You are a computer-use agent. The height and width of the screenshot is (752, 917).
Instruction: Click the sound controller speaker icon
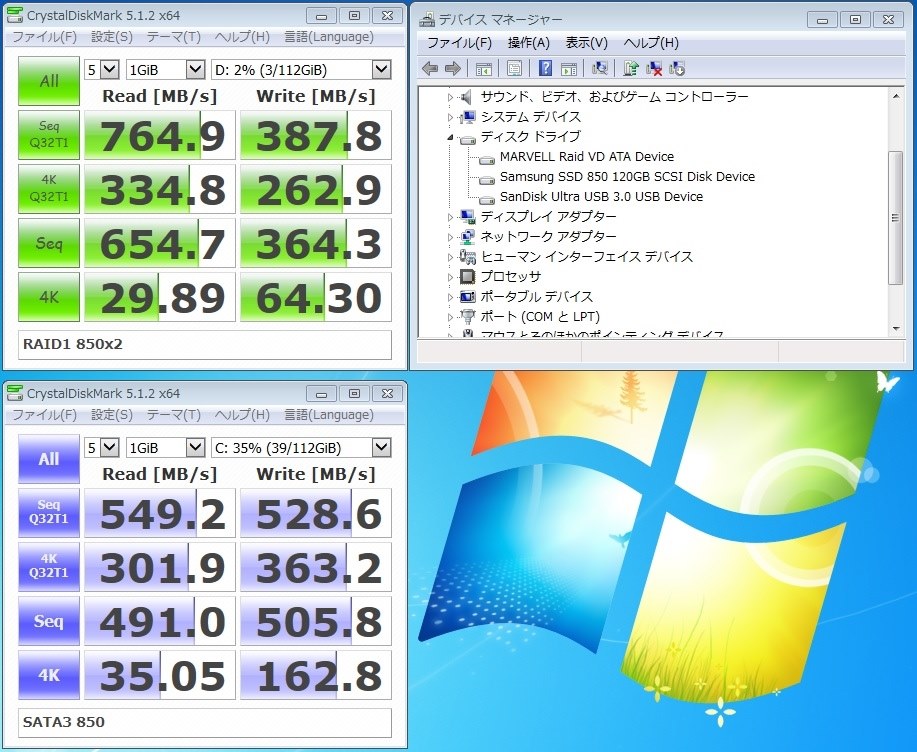466,97
